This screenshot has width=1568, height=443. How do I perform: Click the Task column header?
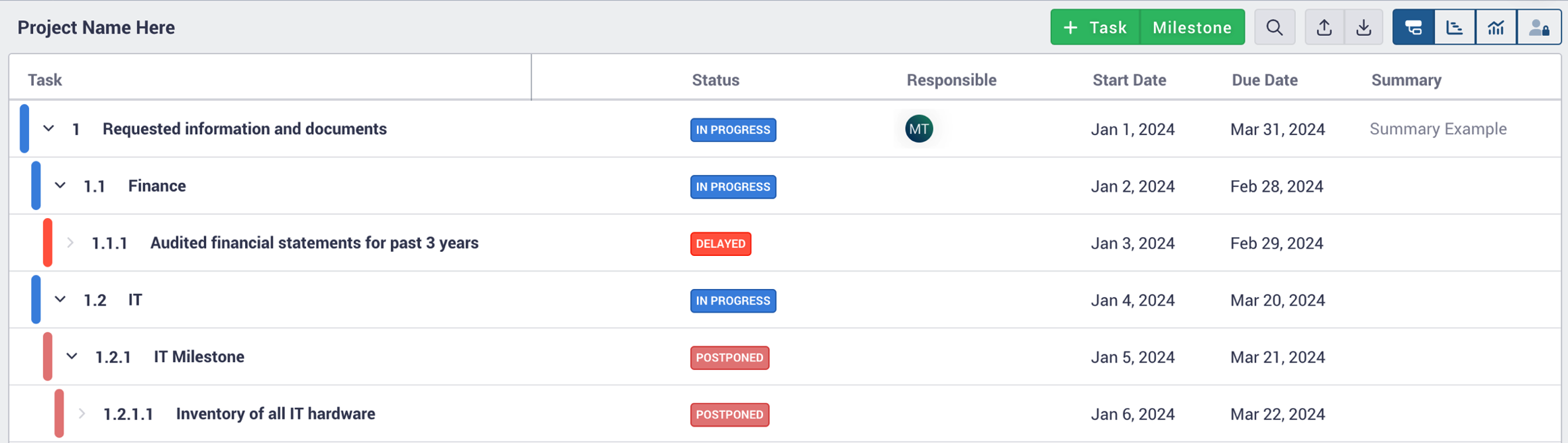click(45, 80)
